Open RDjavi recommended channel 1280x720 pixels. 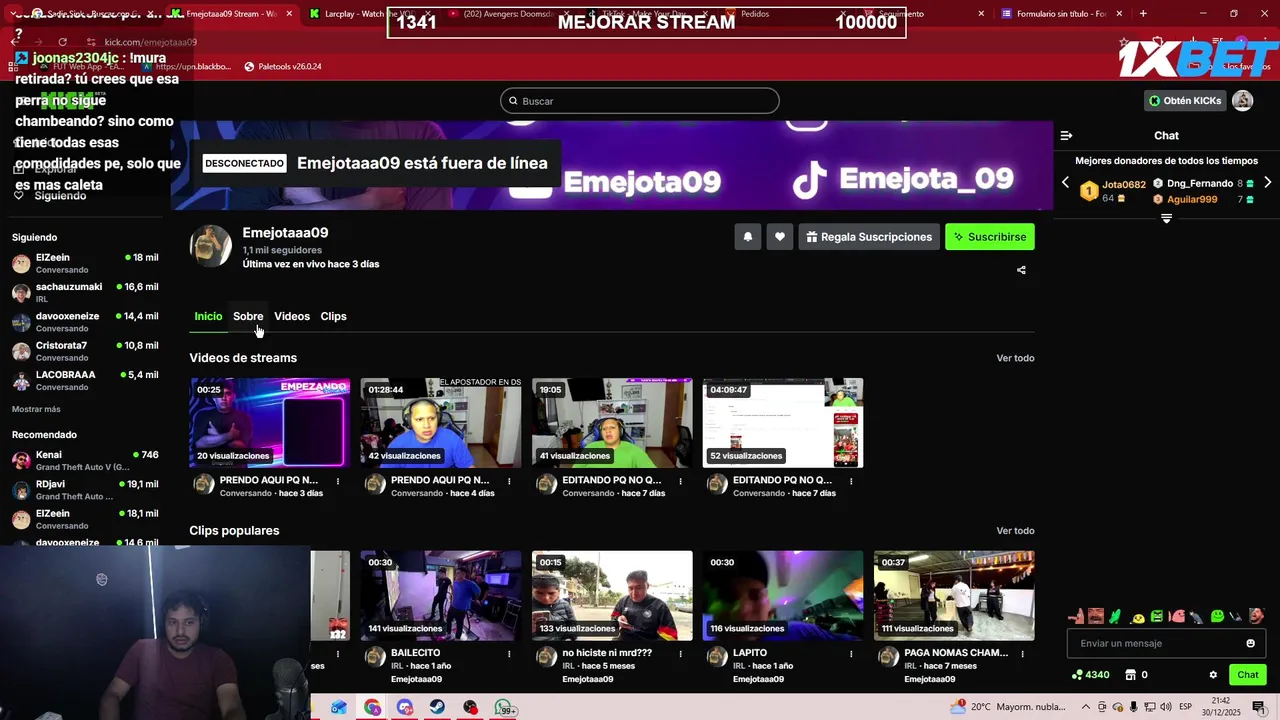[x=85, y=490]
